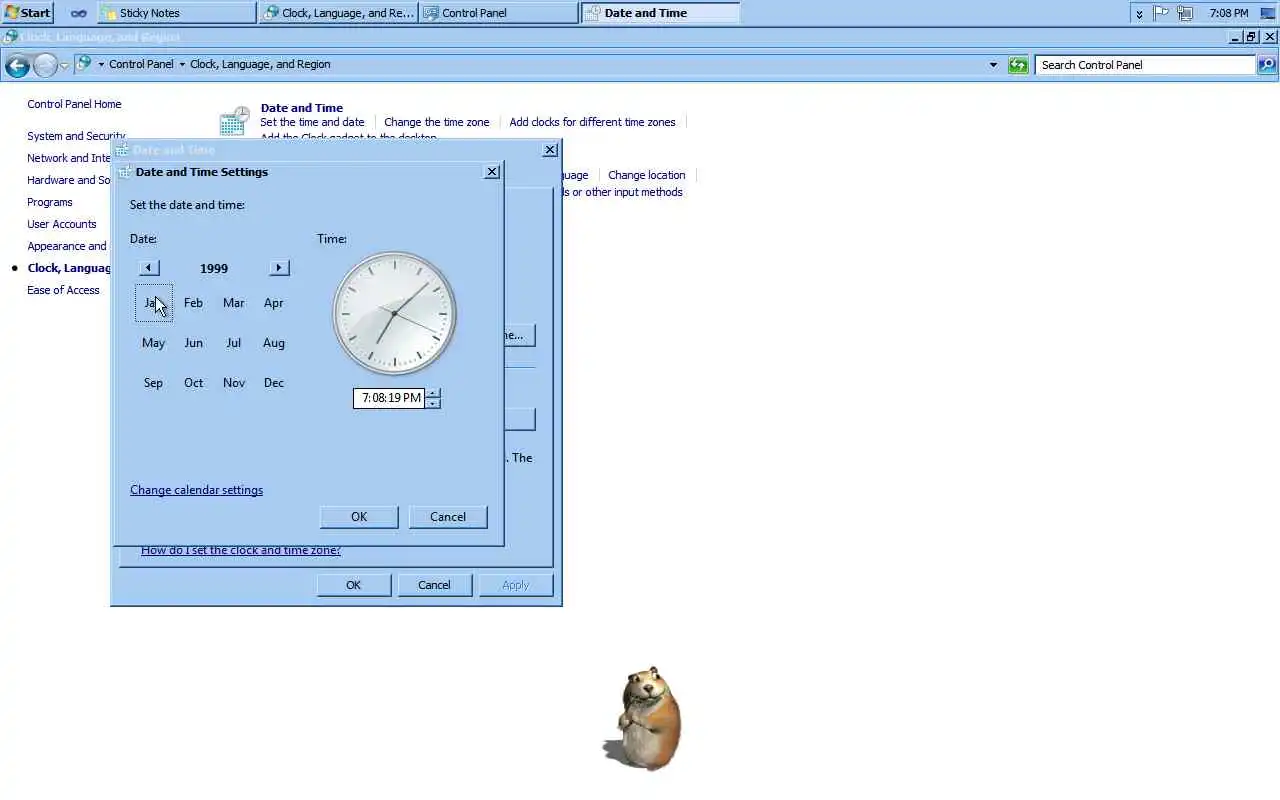Screen dimensions: 1280x800
Task: Open User Accounts category
Action: pyautogui.click(x=62, y=224)
